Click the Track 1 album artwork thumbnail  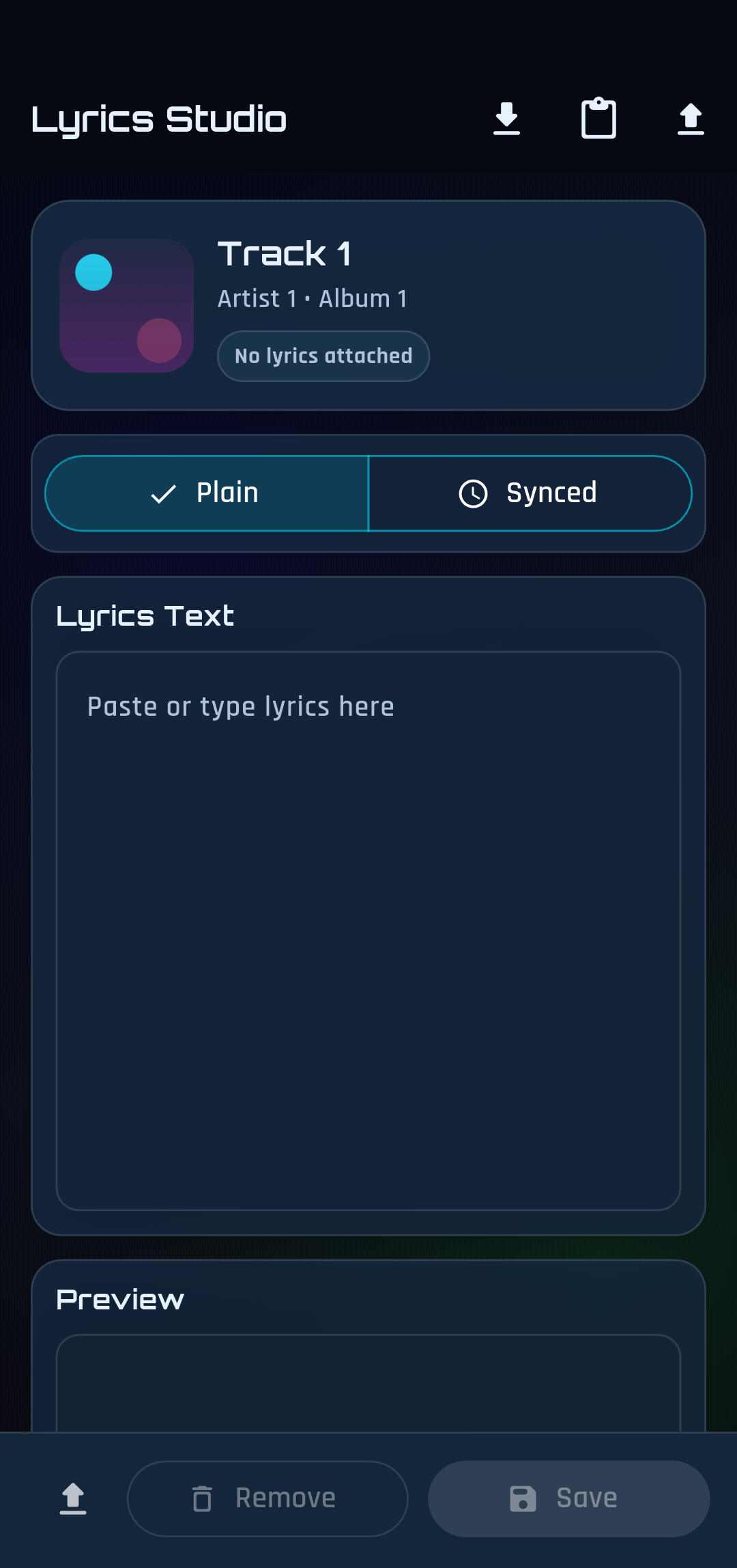126,305
